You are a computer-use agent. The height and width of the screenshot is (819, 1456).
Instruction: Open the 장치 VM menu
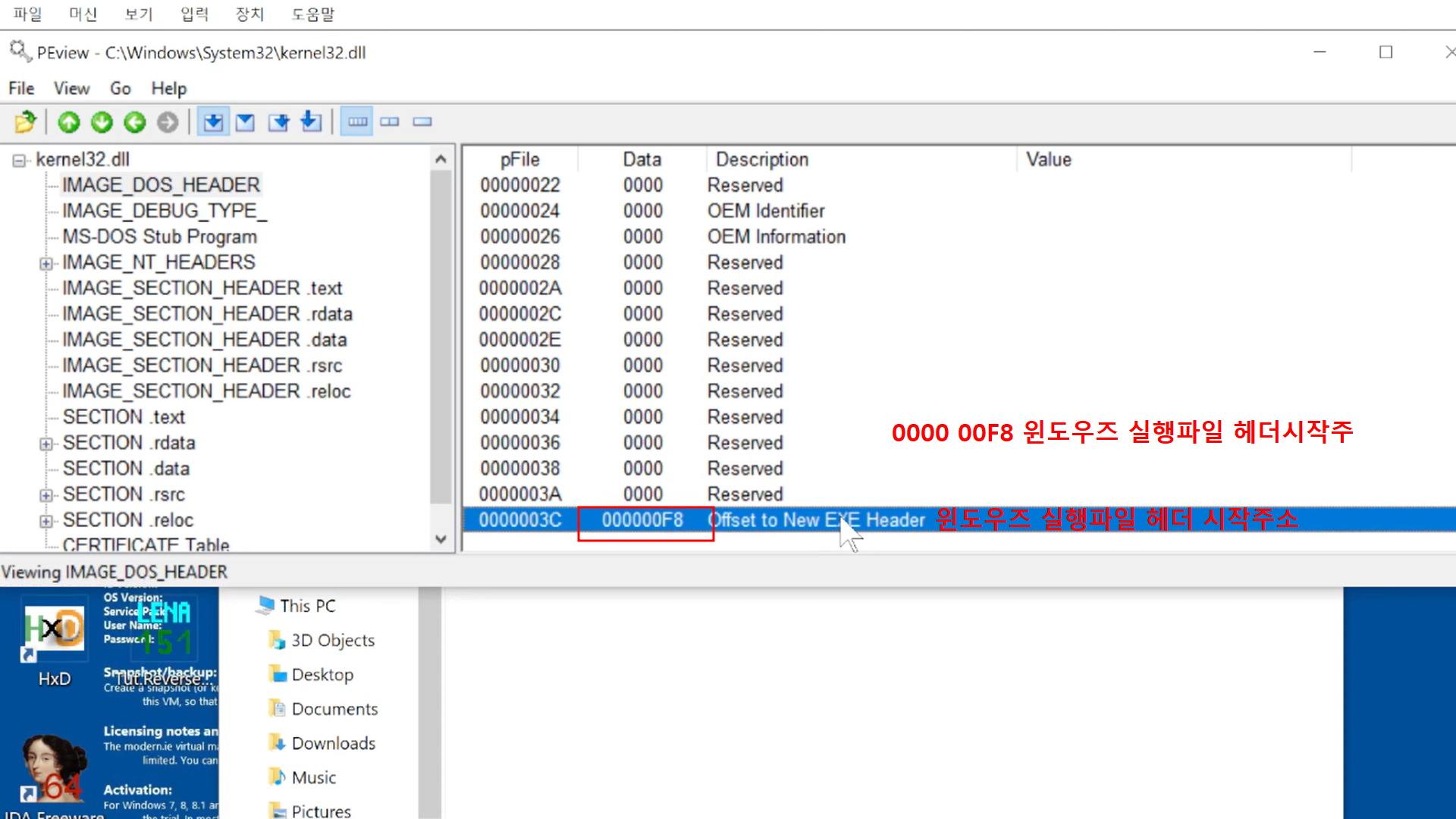coord(249,14)
